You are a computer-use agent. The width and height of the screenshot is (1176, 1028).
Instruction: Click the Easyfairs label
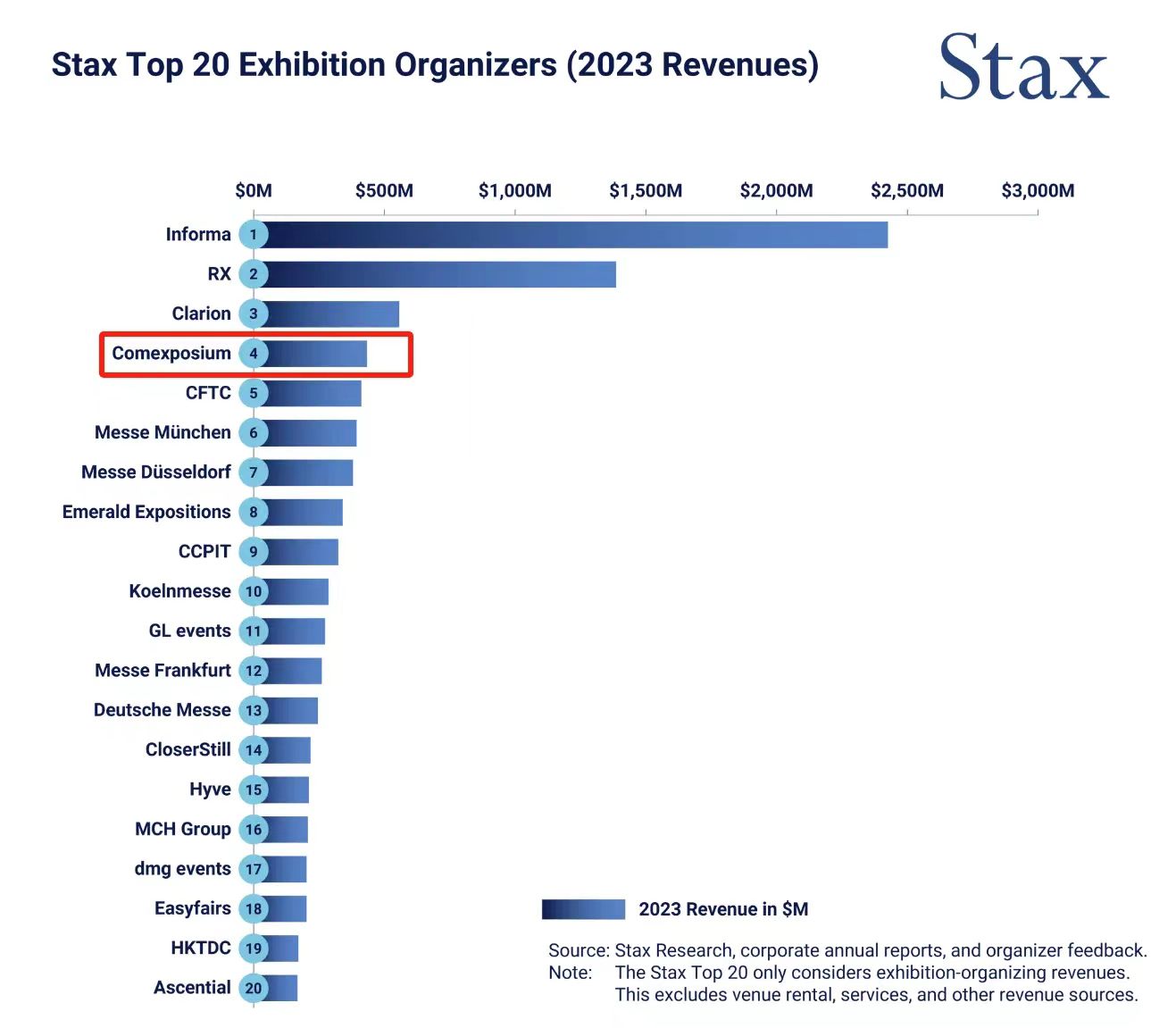(x=192, y=908)
